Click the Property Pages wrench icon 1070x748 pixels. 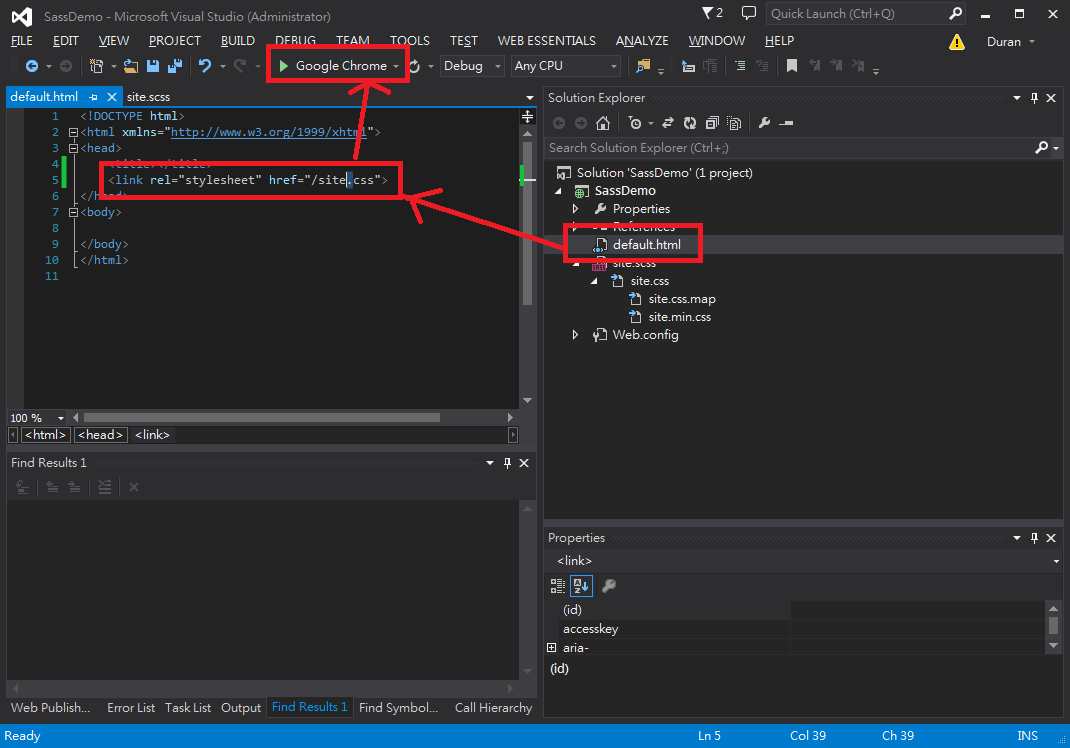coord(609,586)
